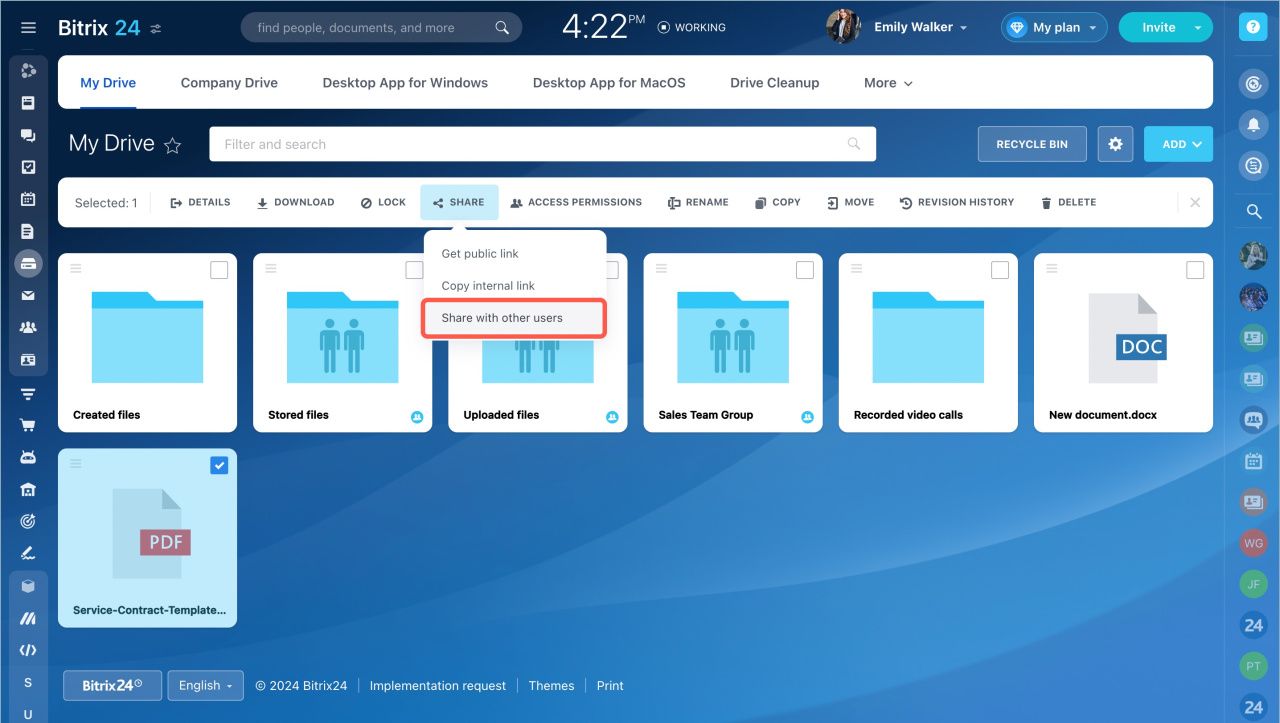Click DOWNLOAD in action bar
1280x723 pixels.
[295, 202]
